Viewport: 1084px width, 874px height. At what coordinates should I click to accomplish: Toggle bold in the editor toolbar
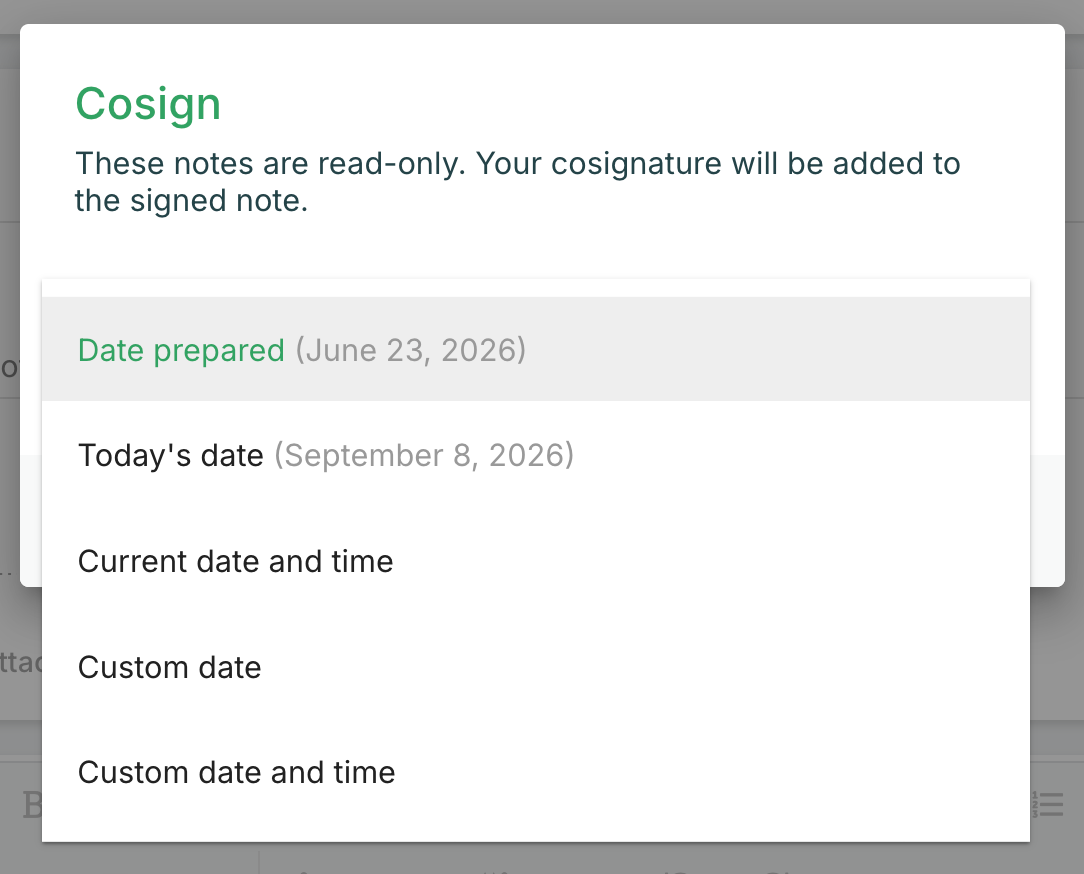coord(31,805)
